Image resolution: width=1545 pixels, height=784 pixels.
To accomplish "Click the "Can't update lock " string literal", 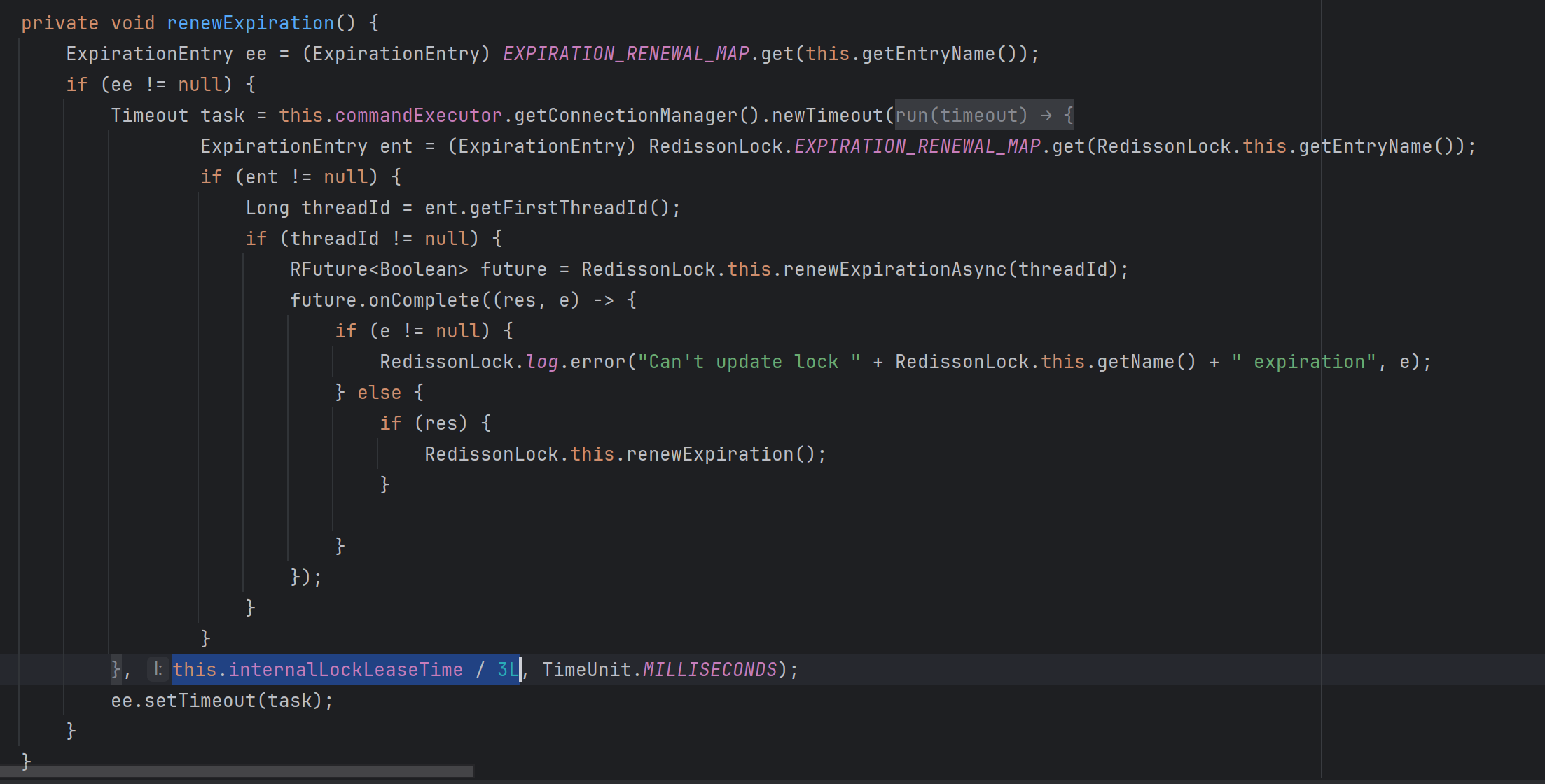I will click(748, 362).
